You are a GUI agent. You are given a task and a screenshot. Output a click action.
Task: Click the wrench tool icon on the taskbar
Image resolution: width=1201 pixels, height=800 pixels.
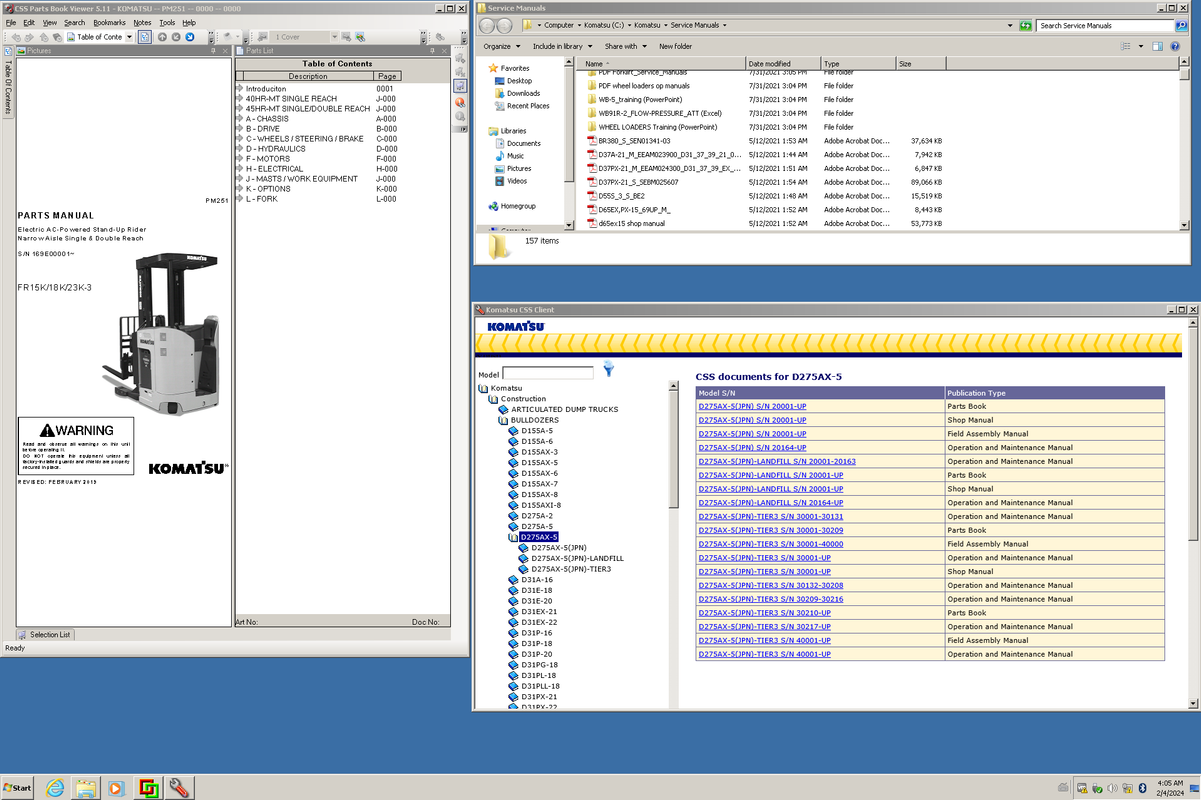[180, 787]
